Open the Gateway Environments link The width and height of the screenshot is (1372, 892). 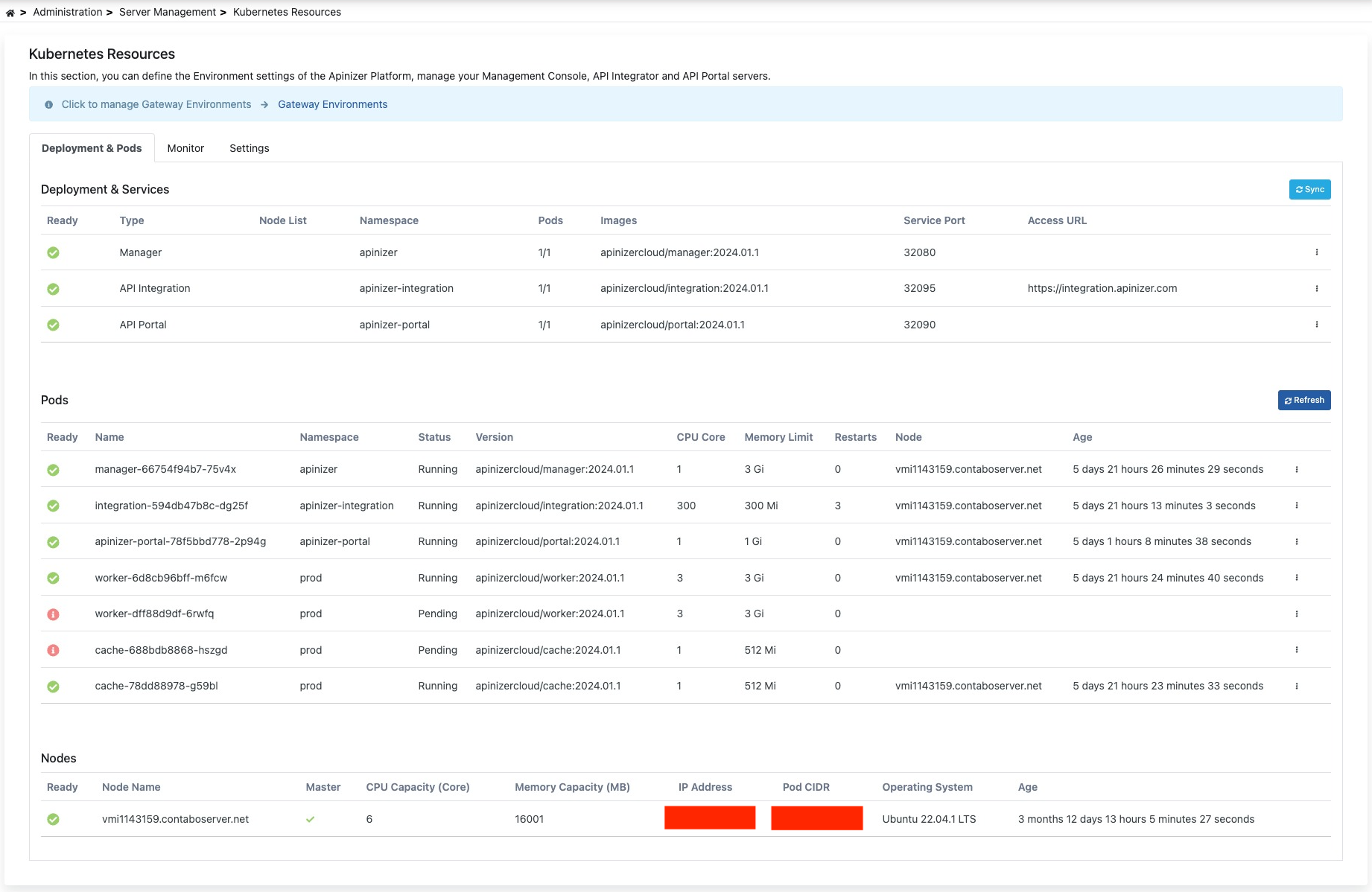[x=332, y=104]
